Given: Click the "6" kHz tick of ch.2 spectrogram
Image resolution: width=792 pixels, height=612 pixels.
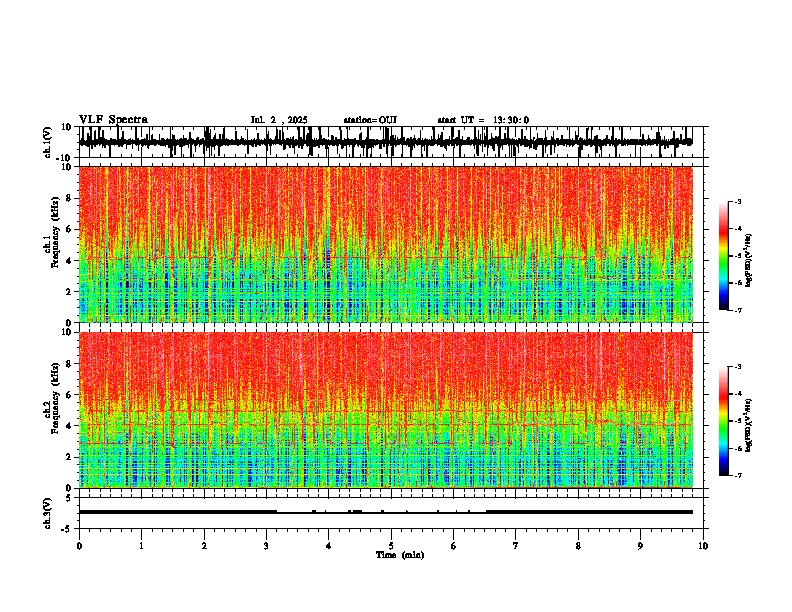Looking at the screenshot, I should coord(69,395).
